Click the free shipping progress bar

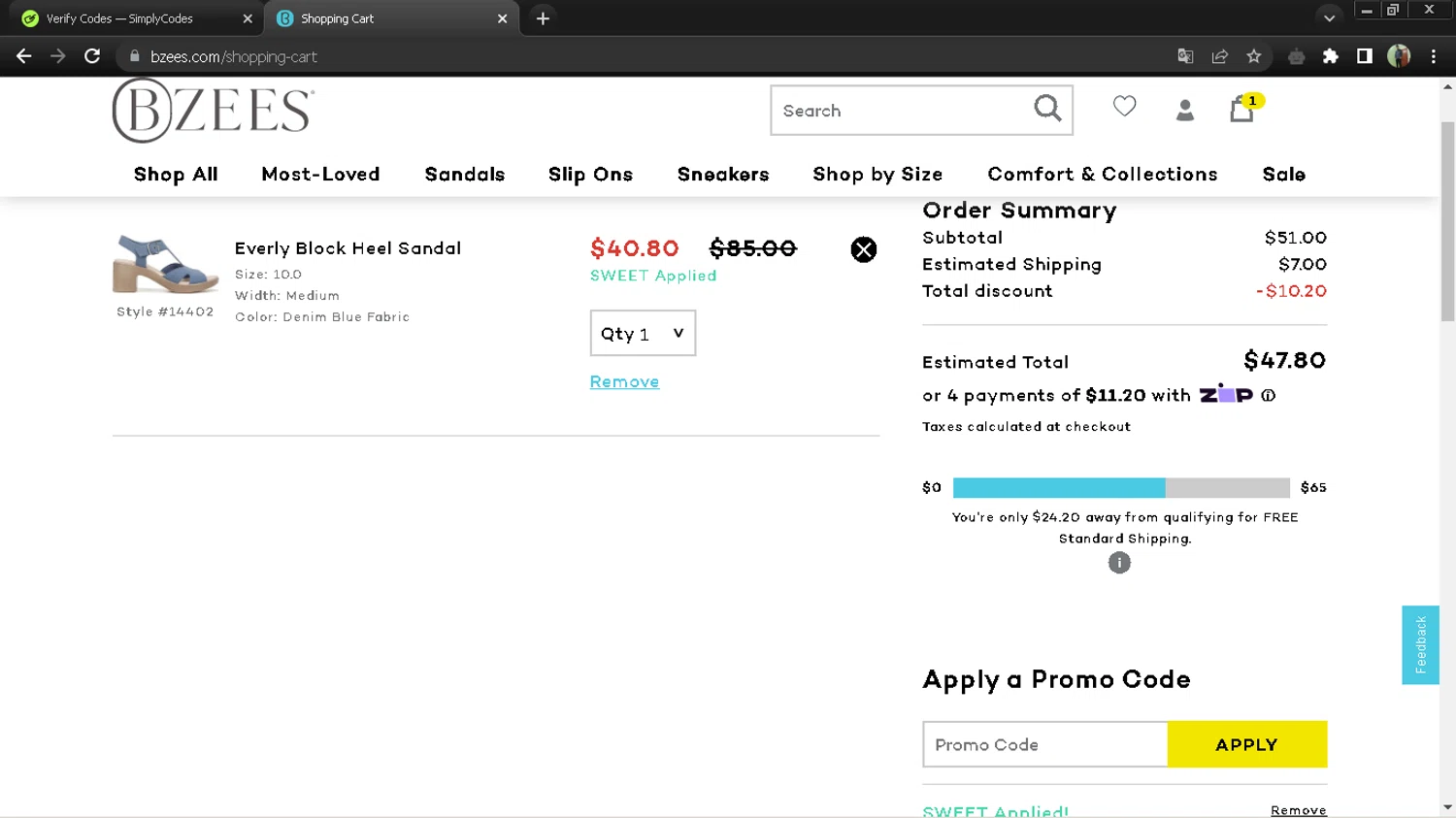click(1121, 487)
